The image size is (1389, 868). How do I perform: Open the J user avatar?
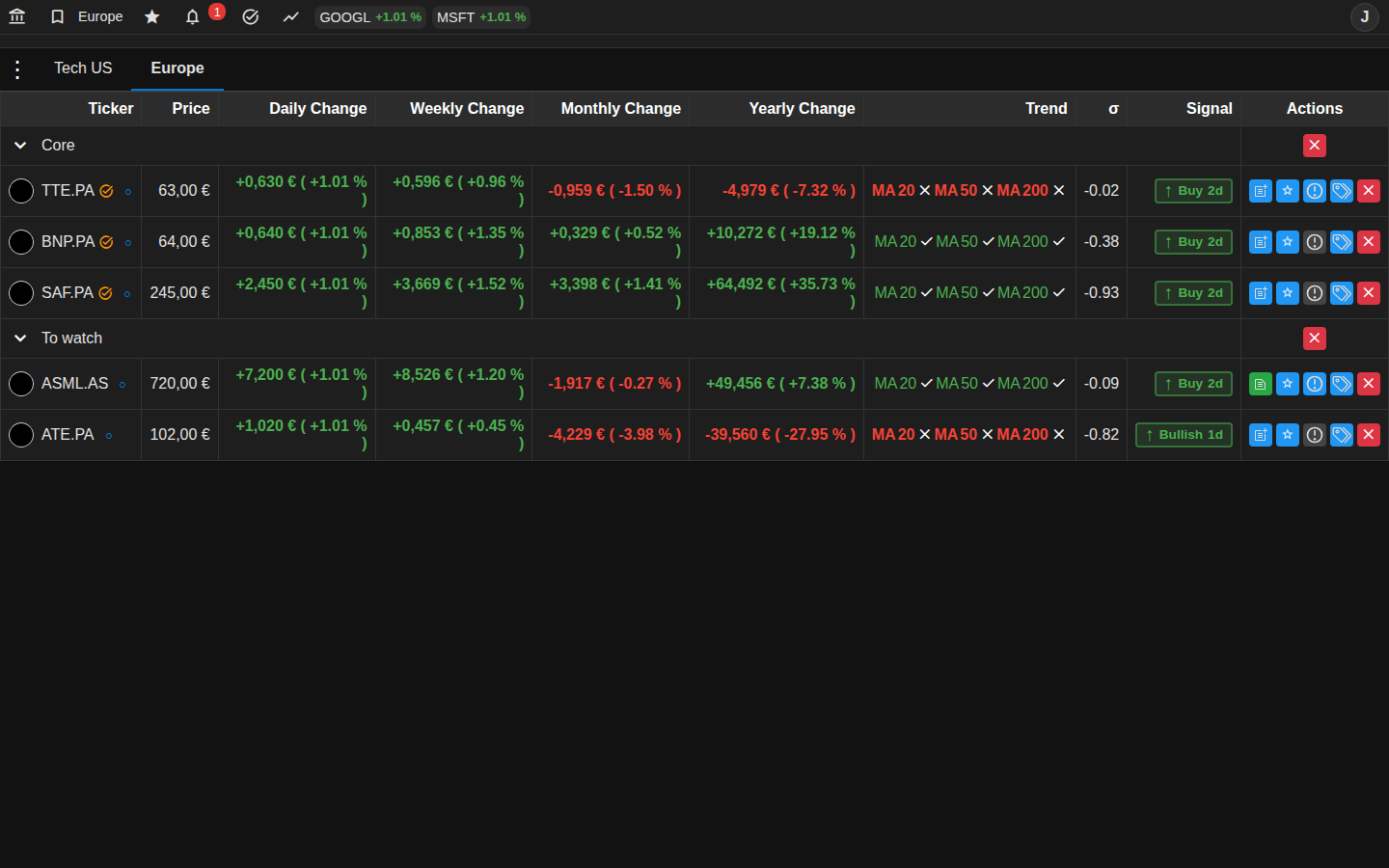click(x=1365, y=17)
